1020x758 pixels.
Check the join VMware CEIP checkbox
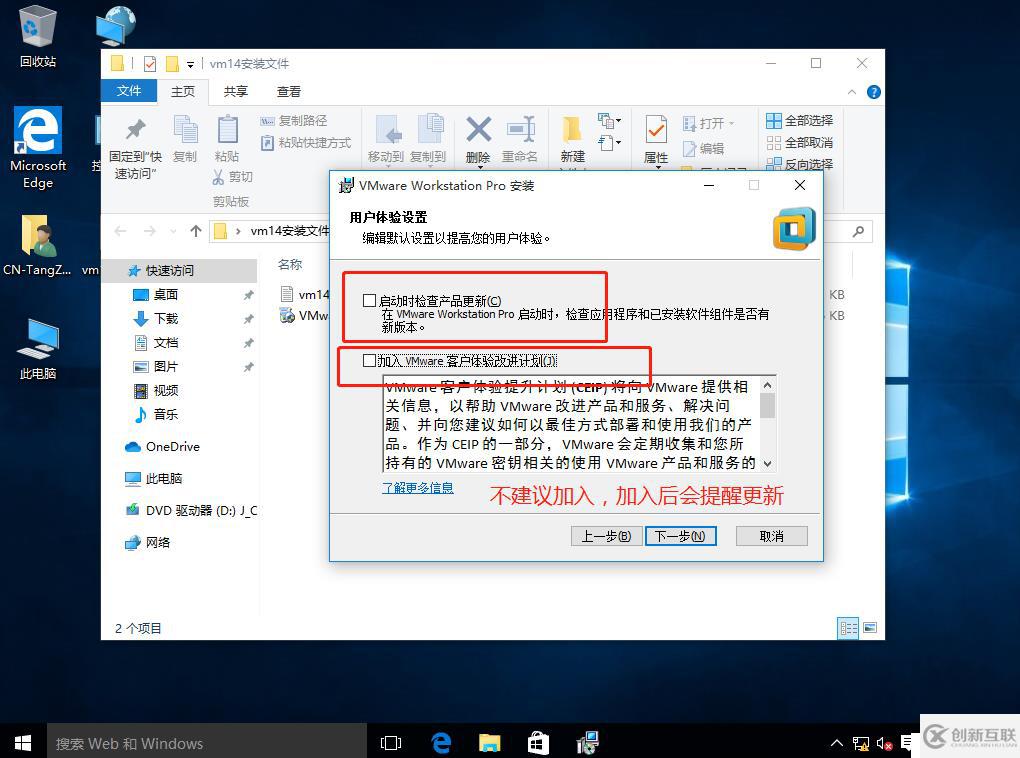pyautogui.click(x=370, y=360)
